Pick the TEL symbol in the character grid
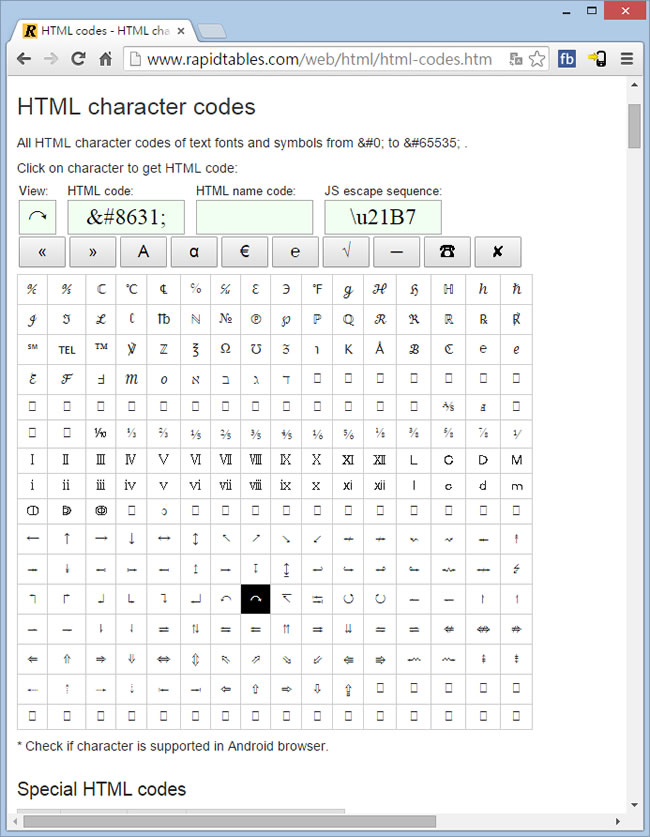This screenshot has width=650, height=837. 67,350
